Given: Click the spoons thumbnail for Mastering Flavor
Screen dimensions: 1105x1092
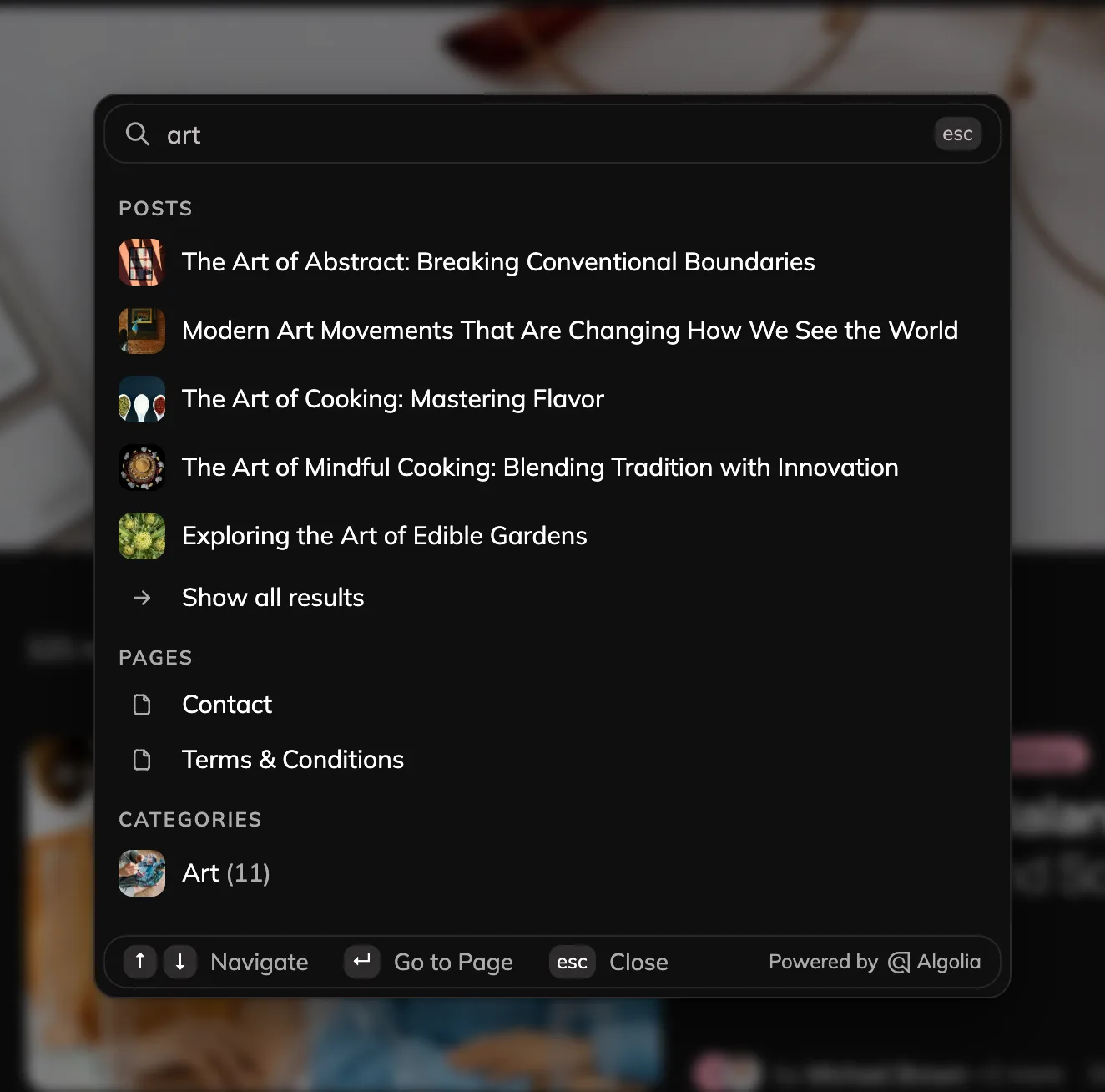Looking at the screenshot, I should click(x=142, y=399).
